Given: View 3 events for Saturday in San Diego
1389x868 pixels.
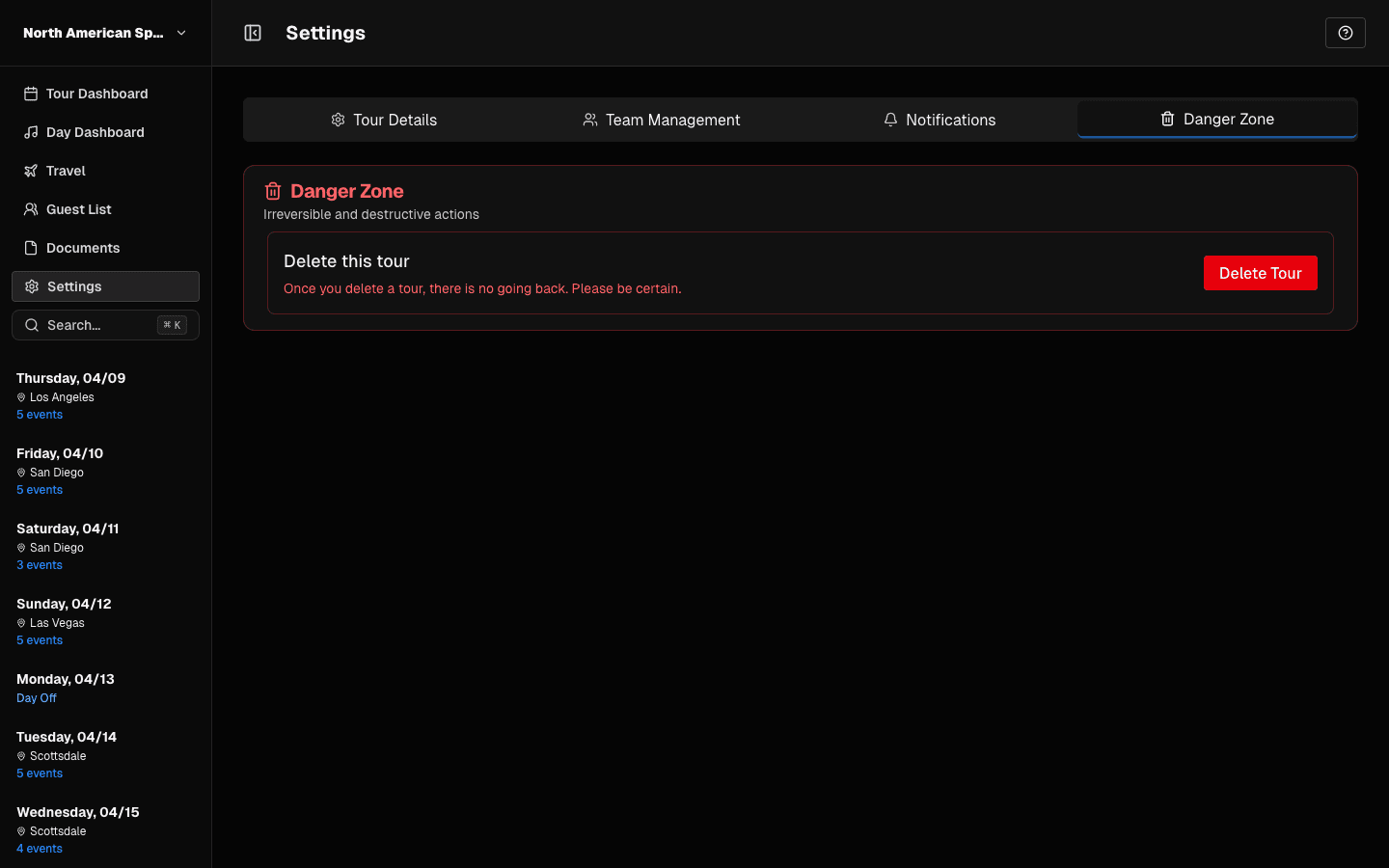Looking at the screenshot, I should (39, 564).
